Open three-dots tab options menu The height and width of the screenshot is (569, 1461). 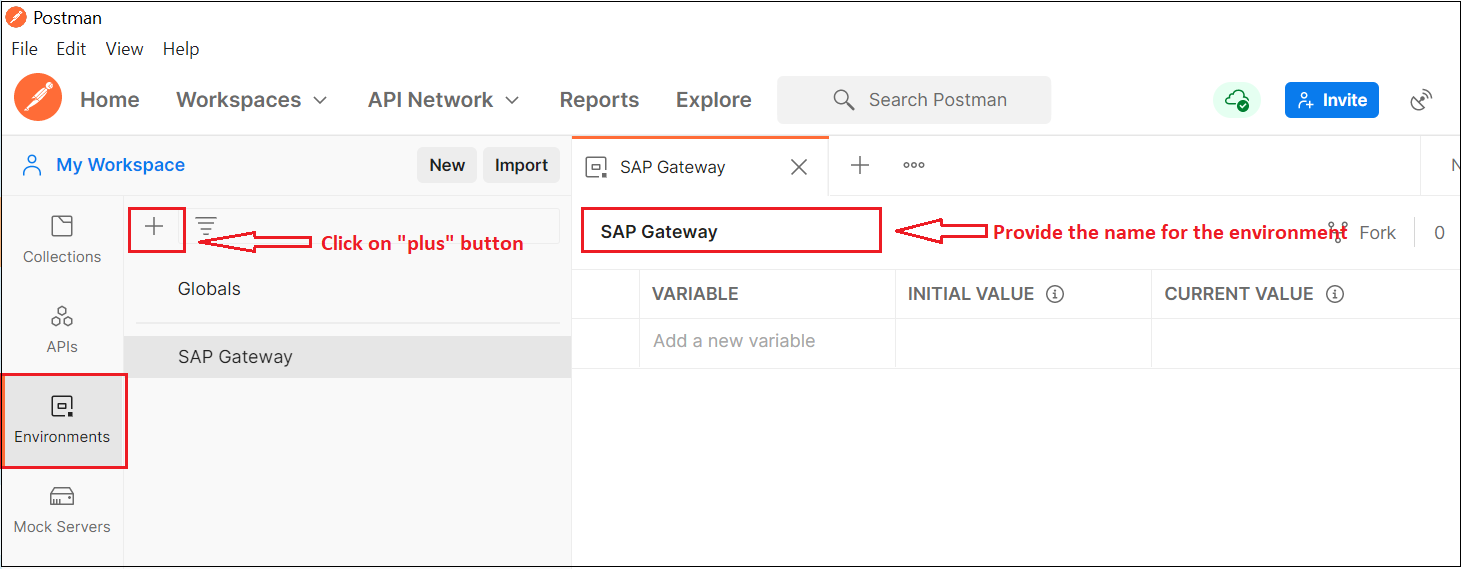913,166
